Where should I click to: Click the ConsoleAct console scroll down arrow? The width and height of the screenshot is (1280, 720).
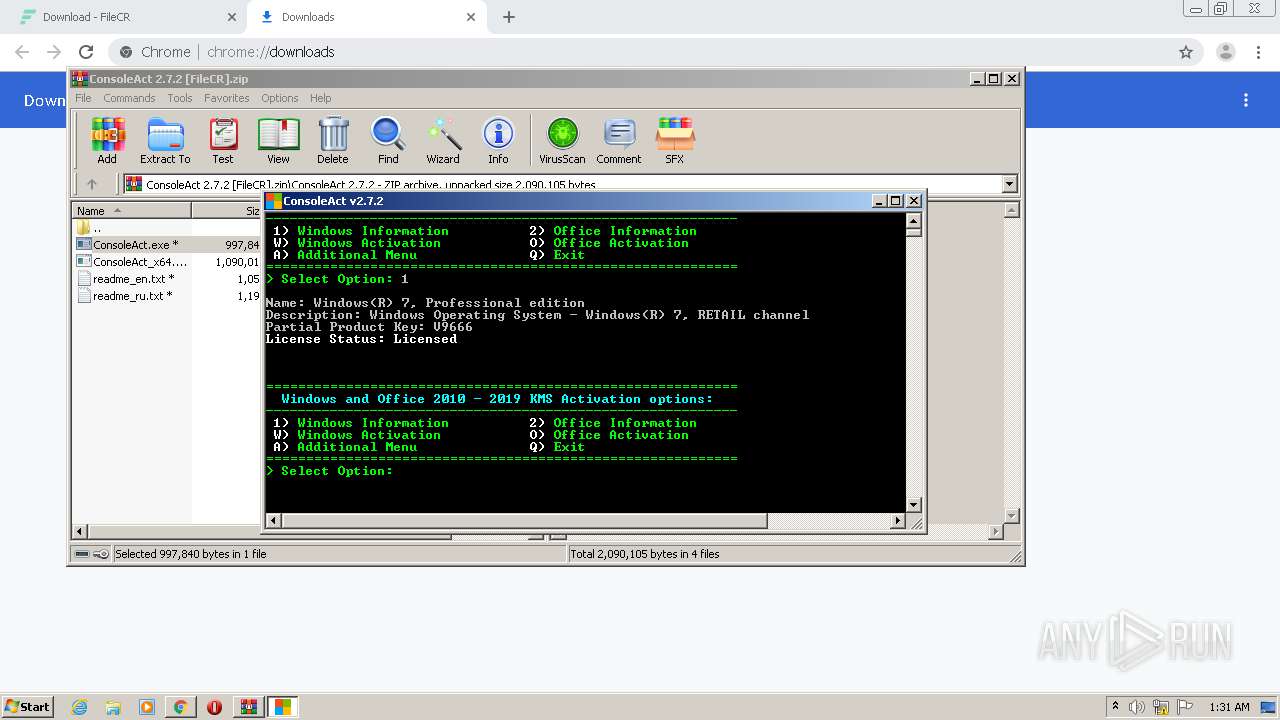(x=914, y=506)
